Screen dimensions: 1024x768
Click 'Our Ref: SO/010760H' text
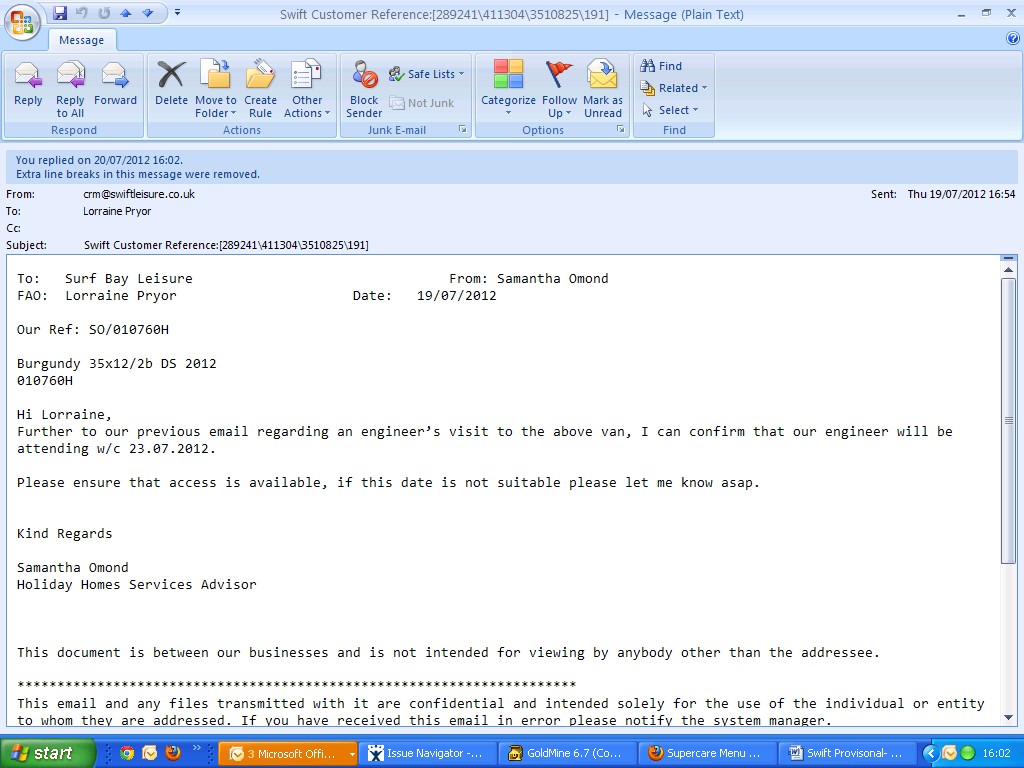tap(93, 329)
